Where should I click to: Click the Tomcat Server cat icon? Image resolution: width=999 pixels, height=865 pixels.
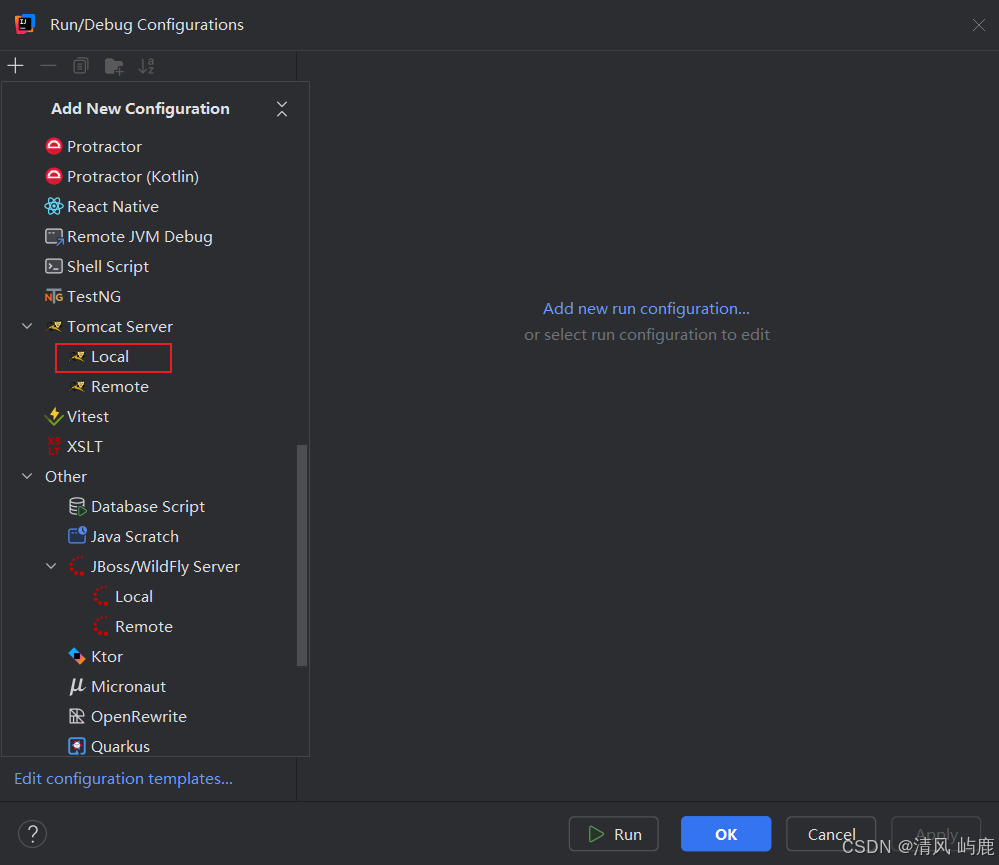54,327
